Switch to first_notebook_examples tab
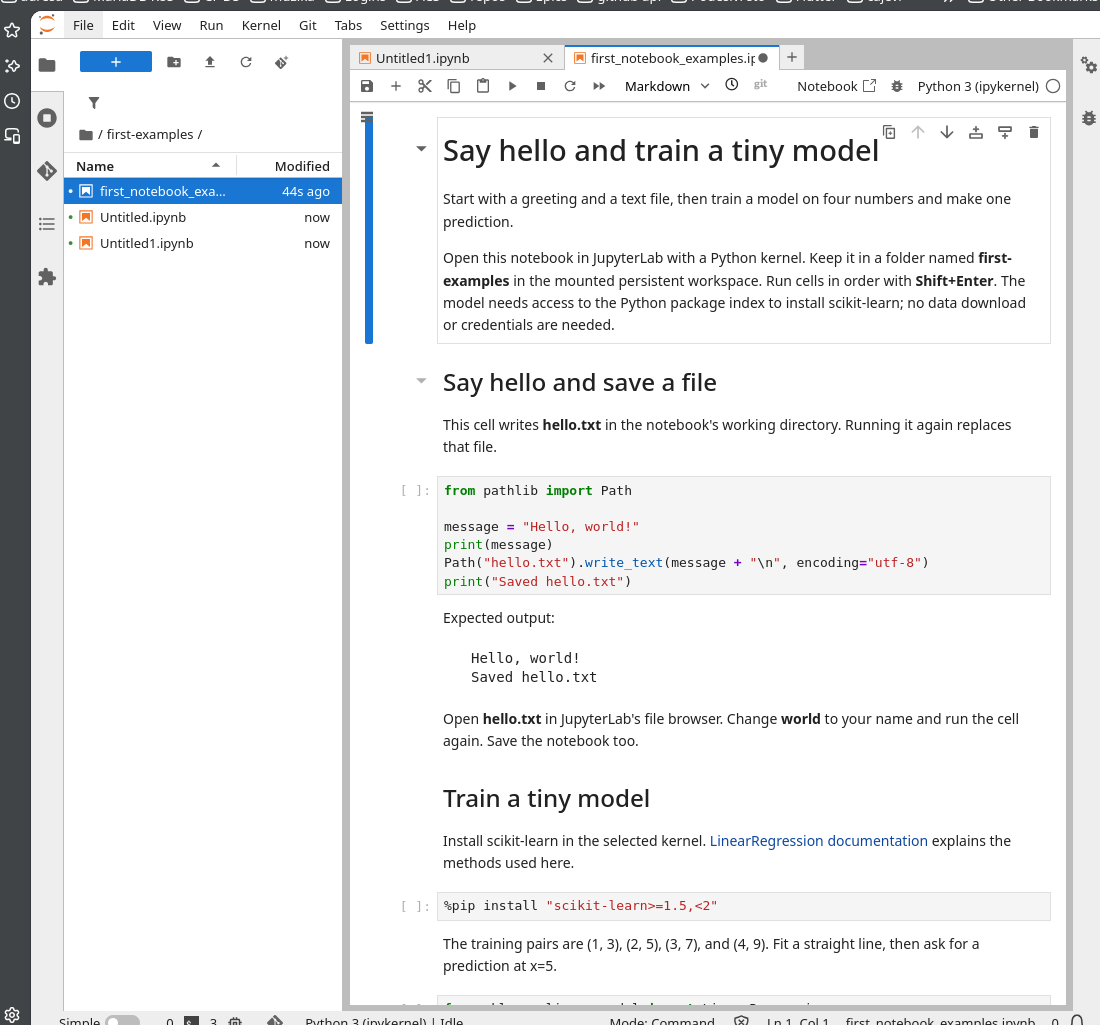 [671, 58]
